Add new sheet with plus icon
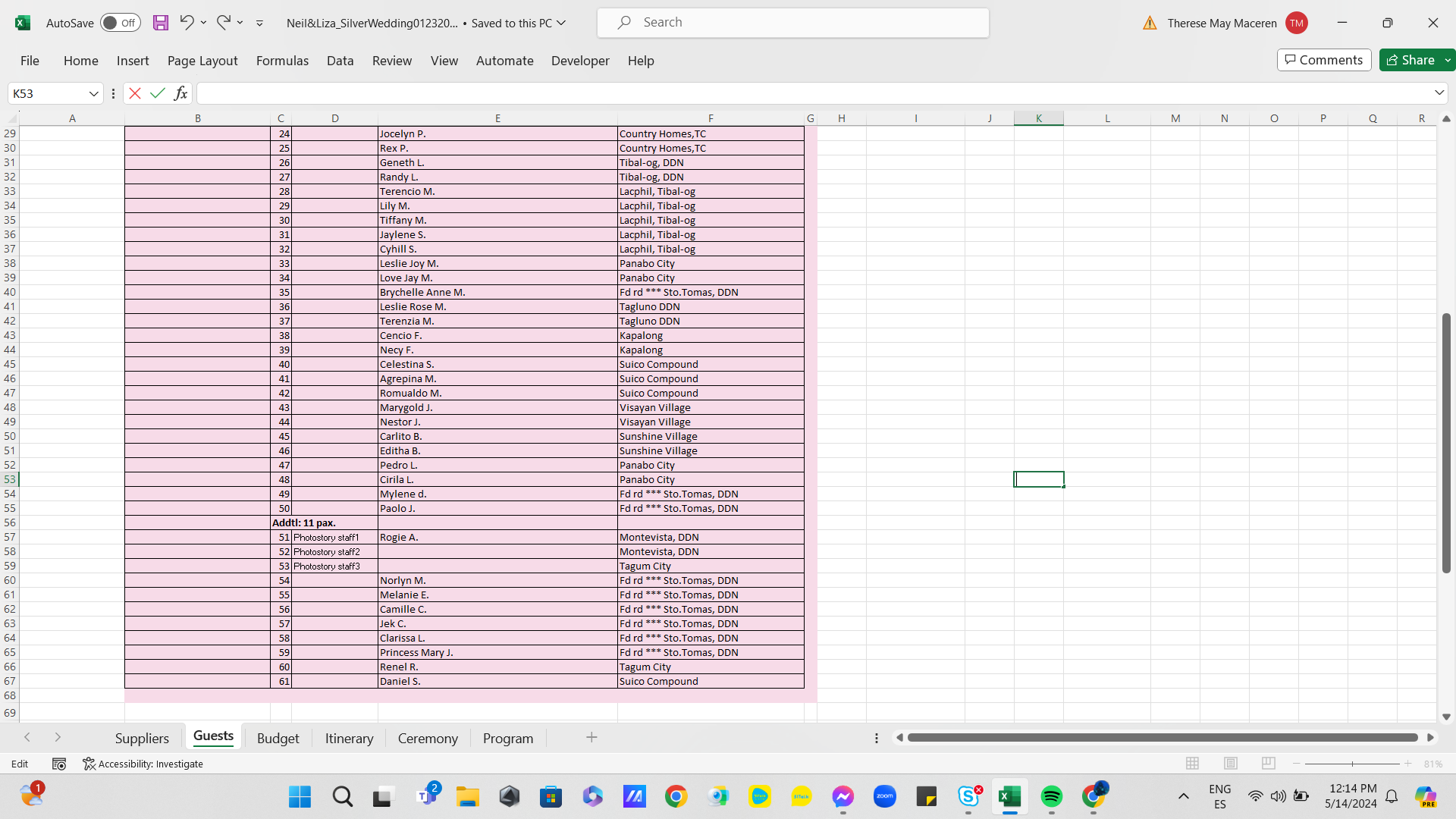This screenshot has width=1456, height=819. click(591, 738)
